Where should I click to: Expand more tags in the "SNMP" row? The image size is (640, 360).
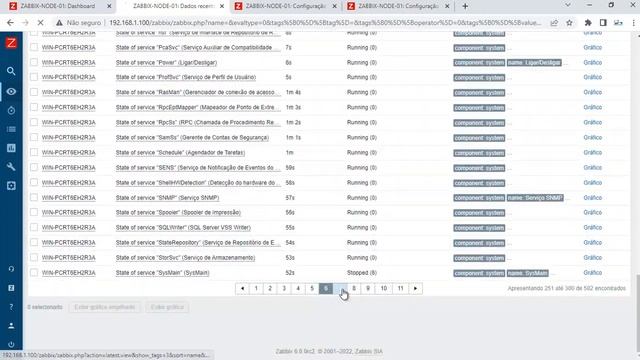[567, 198]
